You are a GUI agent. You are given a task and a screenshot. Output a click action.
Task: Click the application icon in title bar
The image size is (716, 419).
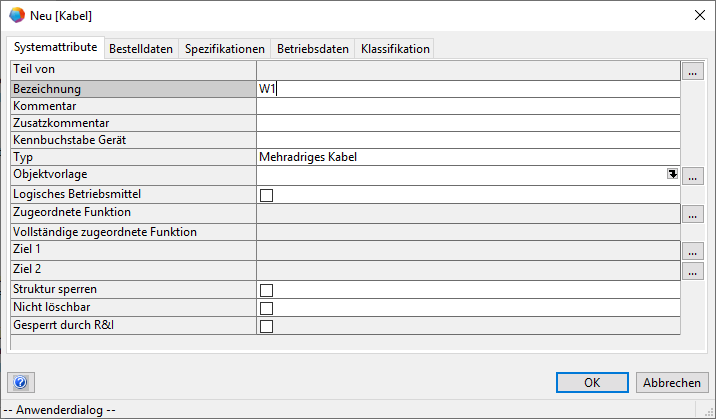[x=15, y=14]
